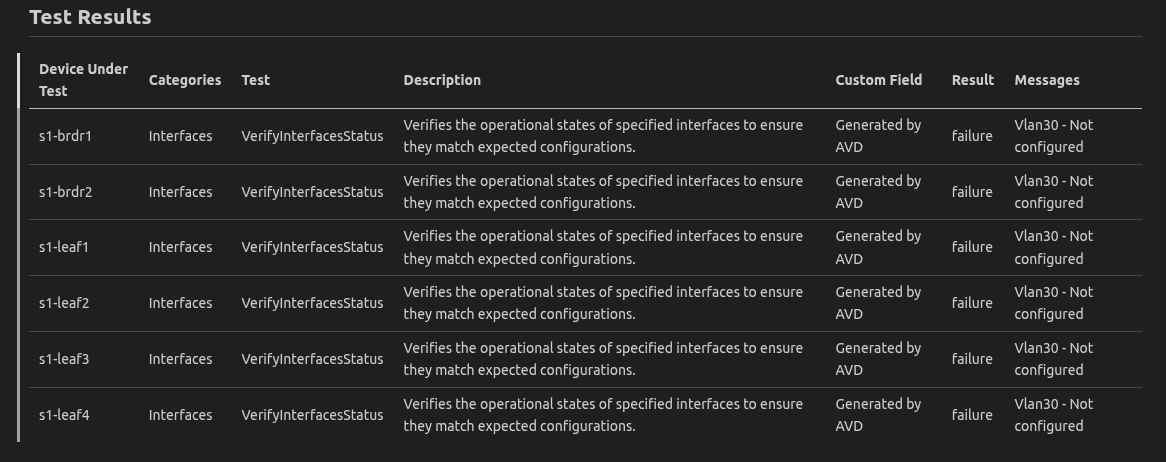Click VerifyInterfacesStatus in the s1-brdr1 row
The image size is (1166, 462).
(x=312, y=136)
